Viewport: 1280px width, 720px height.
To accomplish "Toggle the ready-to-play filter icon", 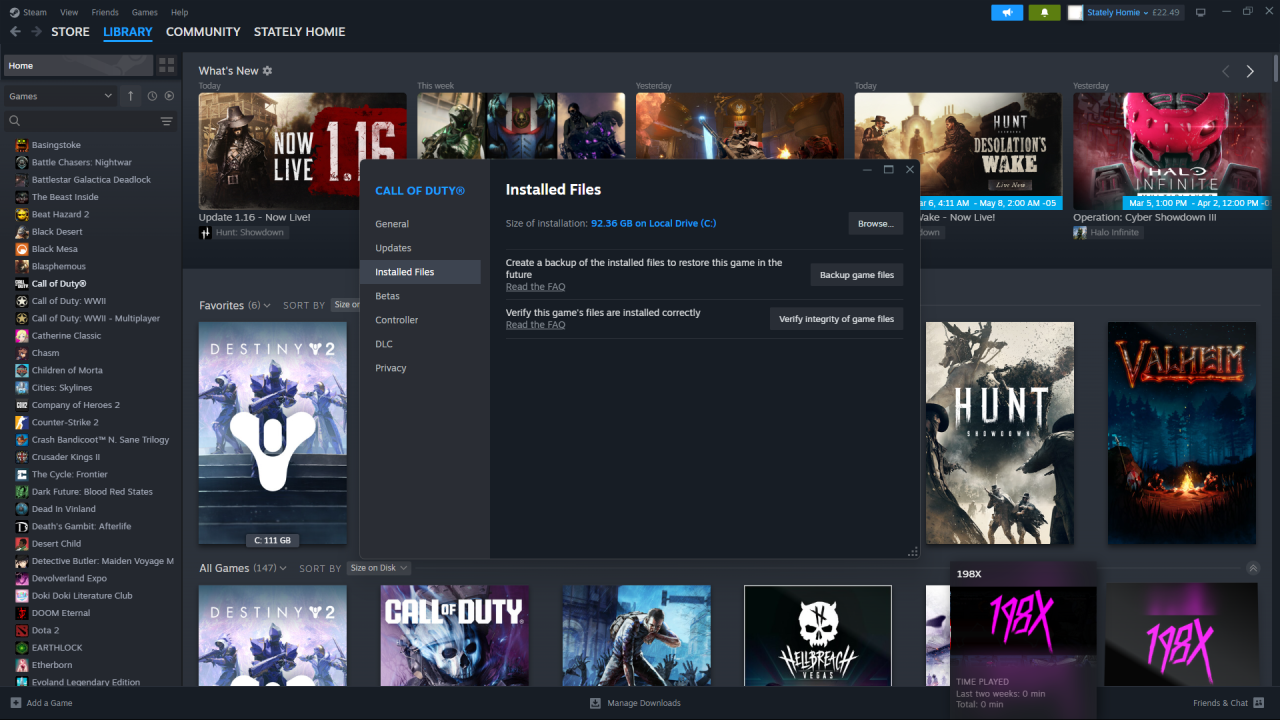I will [x=169, y=96].
